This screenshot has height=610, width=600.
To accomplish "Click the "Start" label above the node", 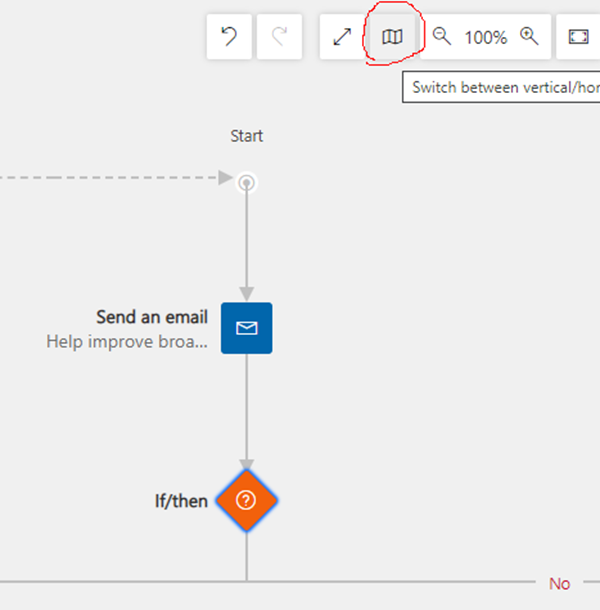I will coord(247,136).
